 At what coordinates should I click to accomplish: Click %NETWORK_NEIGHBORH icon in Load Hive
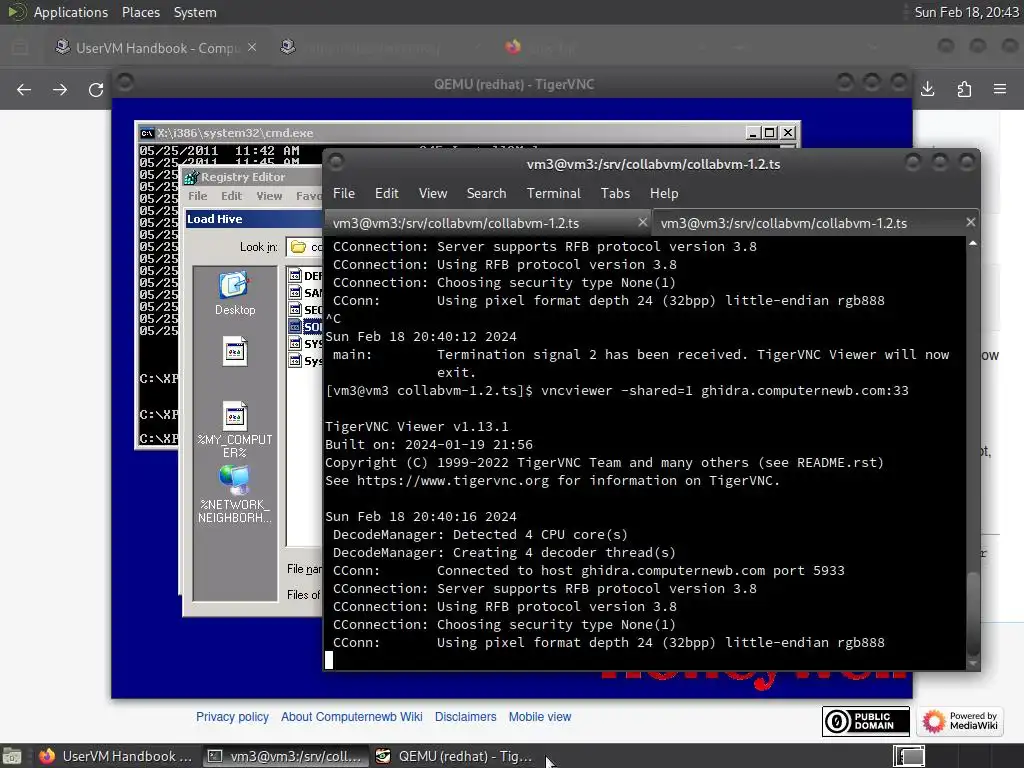tap(234, 494)
